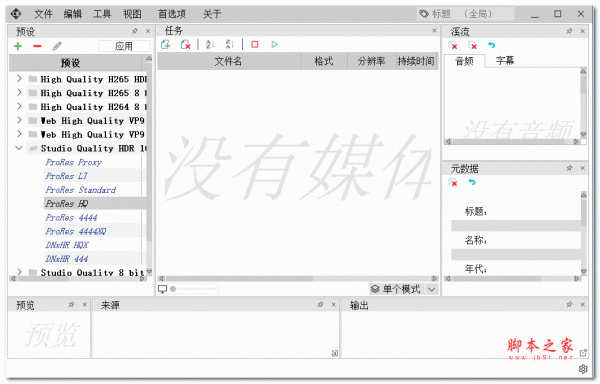Open the 工具 menu

[102, 14]
